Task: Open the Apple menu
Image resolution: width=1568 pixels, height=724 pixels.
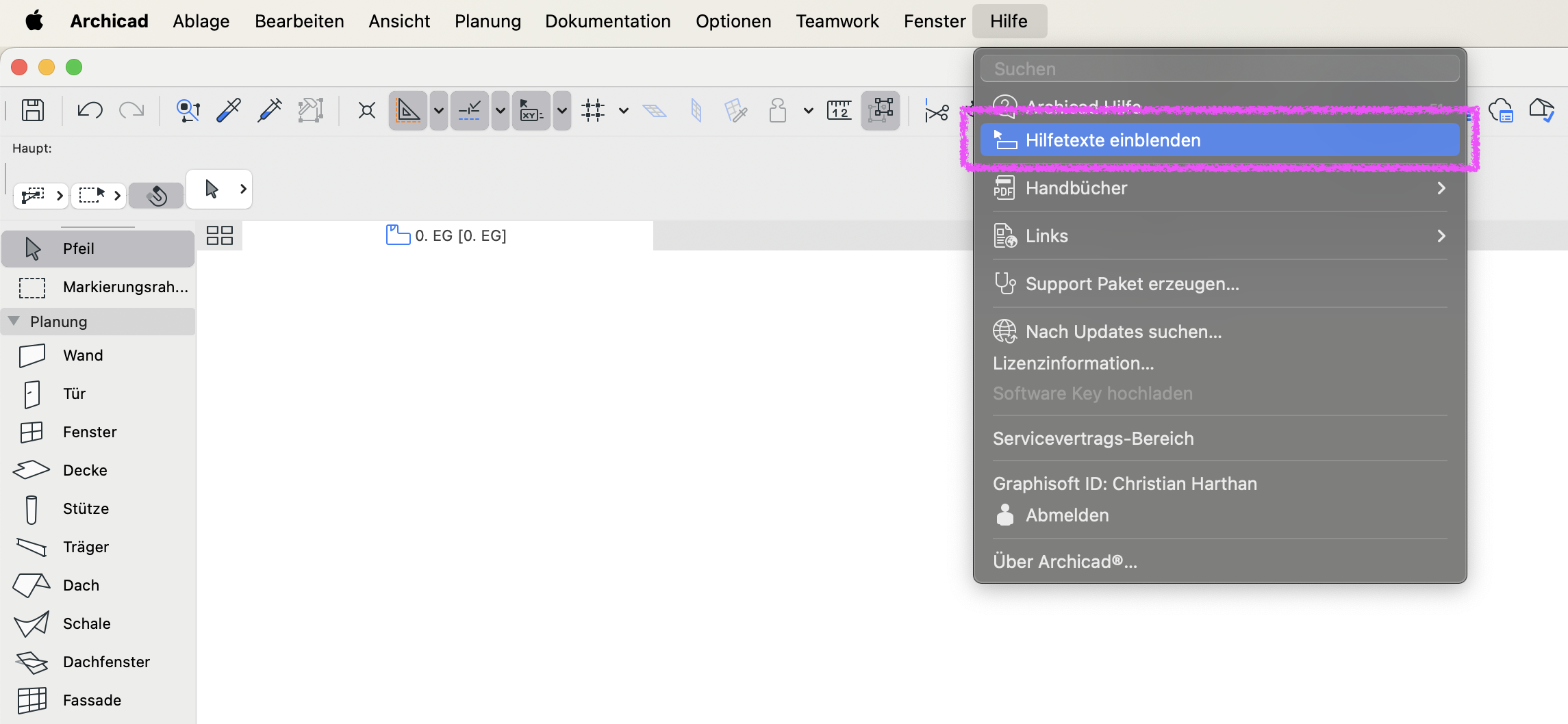Action: (x=34, y=21)
